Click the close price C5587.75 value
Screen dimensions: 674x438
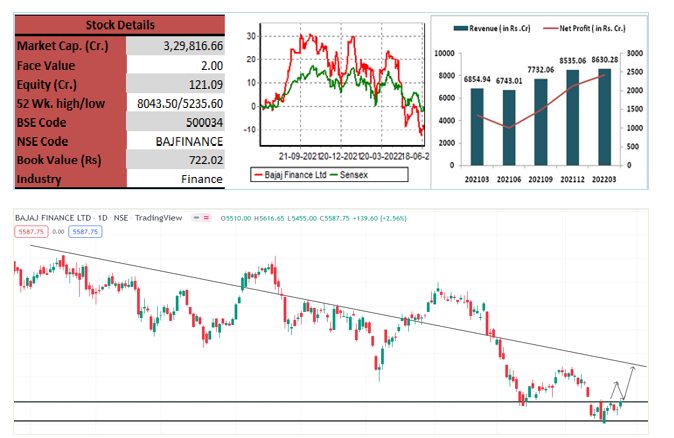335,218
